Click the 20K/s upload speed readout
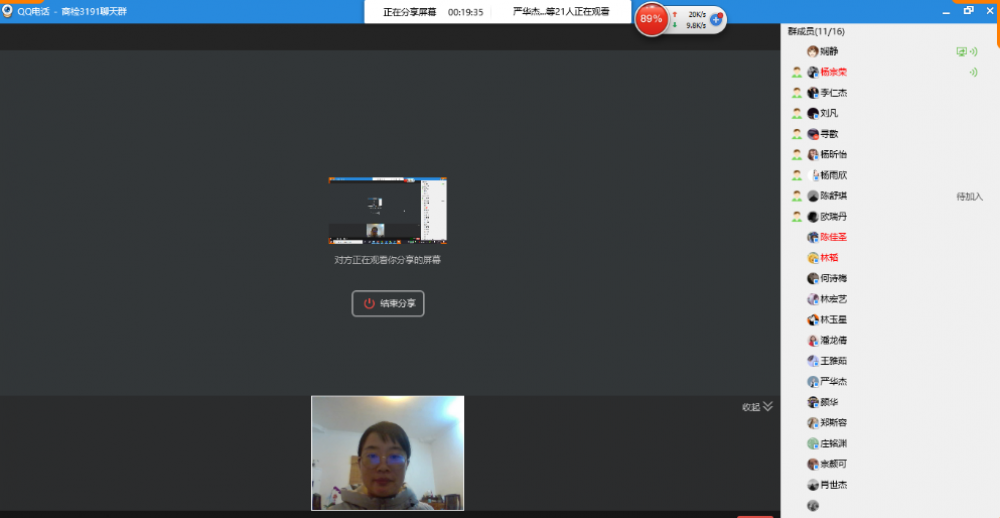Image resolution: width=1000 pixels, height=518 pixels. (696, 14)
